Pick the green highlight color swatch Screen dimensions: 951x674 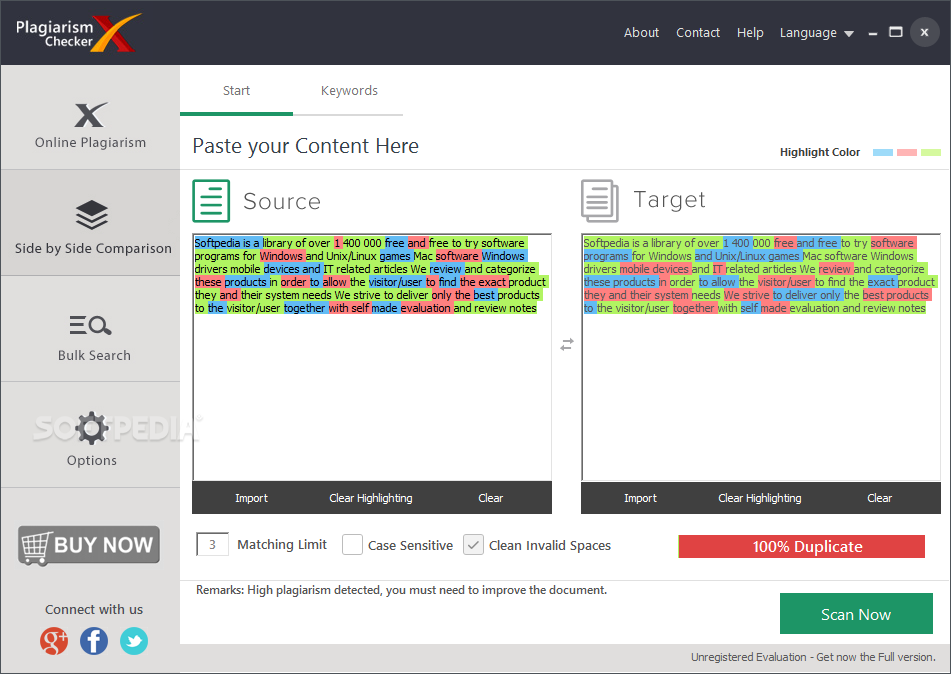click(931, 152)
